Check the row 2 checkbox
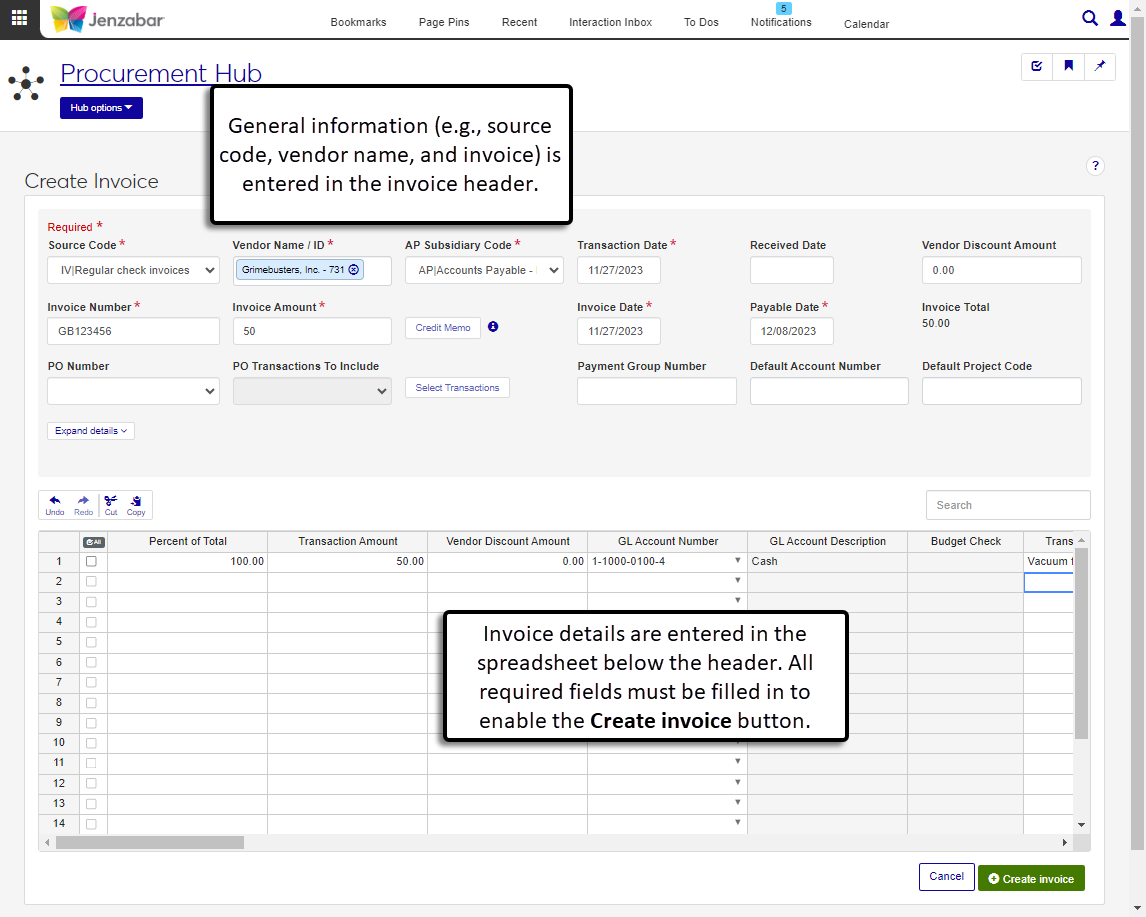 tap(91, 582)
